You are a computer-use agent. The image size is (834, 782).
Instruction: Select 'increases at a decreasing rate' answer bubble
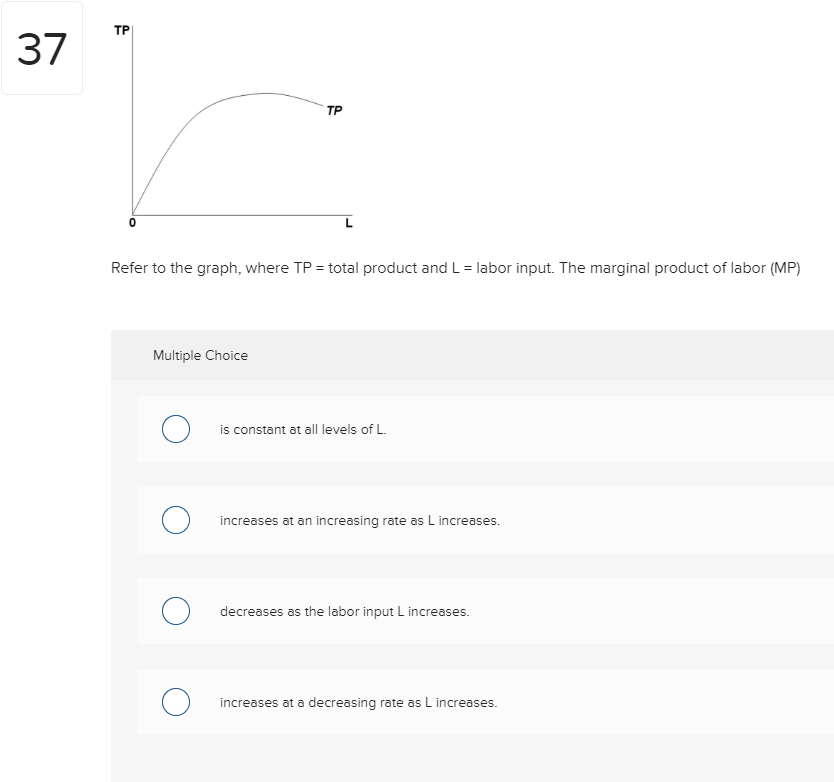click(176, 702)
